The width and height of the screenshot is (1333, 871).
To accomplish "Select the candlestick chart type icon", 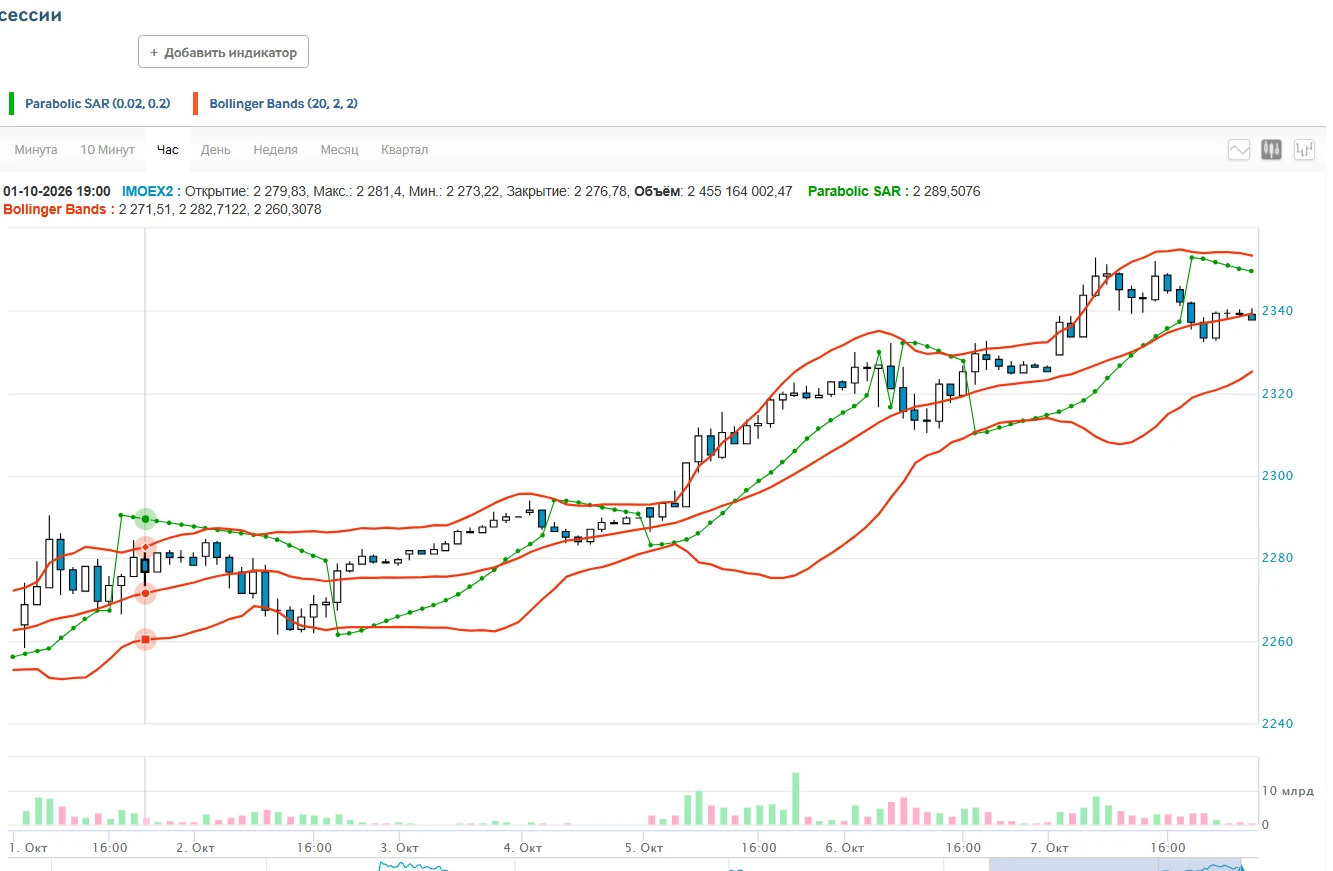I will (x=1271, y=150).
